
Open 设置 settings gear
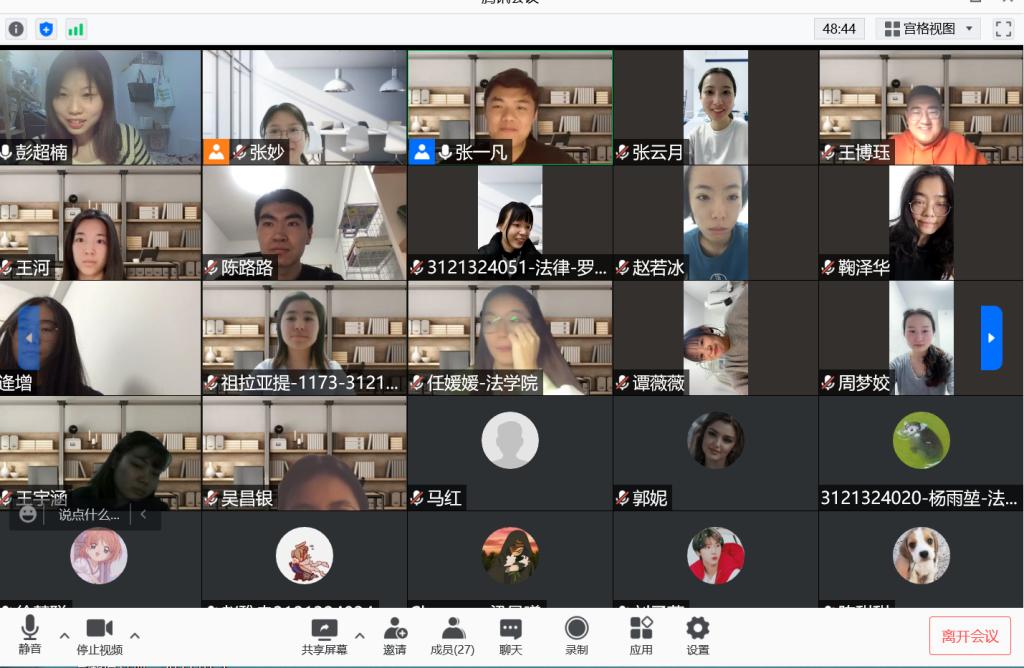click(697, 635)
